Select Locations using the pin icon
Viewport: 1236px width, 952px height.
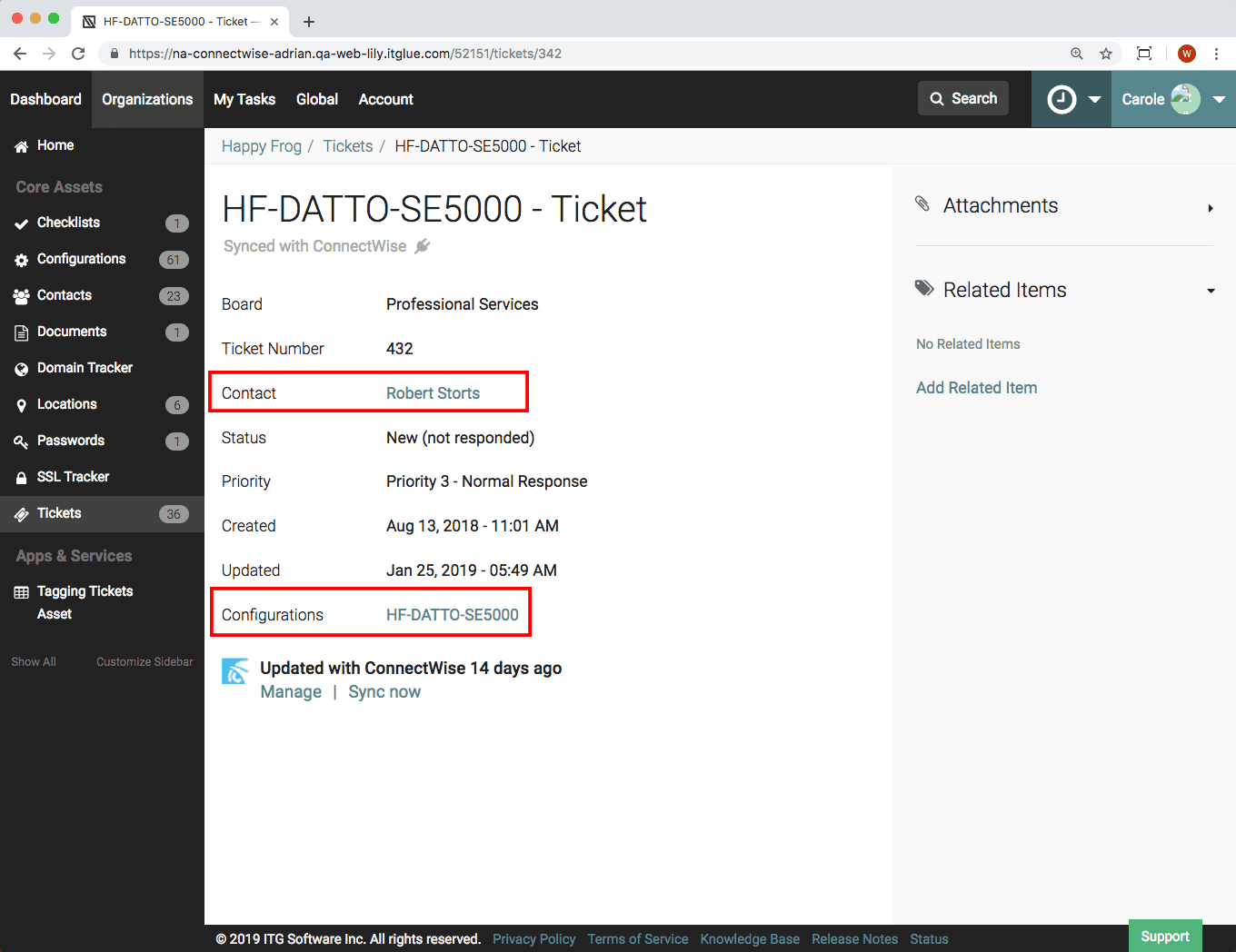coord(67,404)
